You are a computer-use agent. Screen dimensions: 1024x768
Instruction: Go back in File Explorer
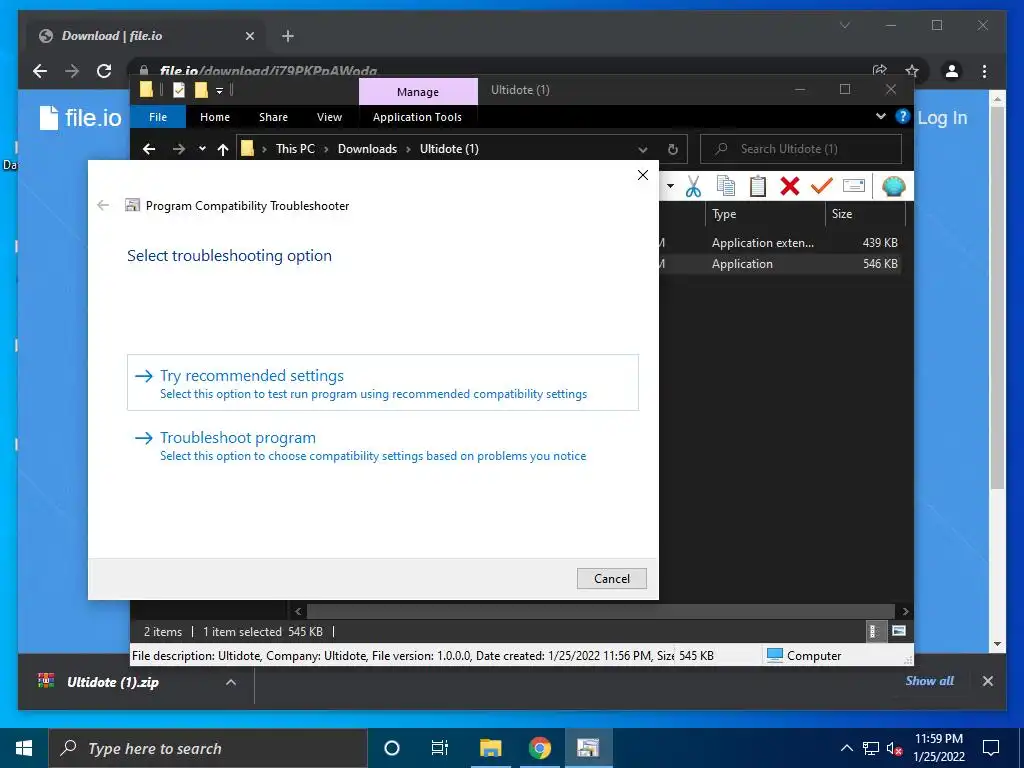tap(149, 150)
